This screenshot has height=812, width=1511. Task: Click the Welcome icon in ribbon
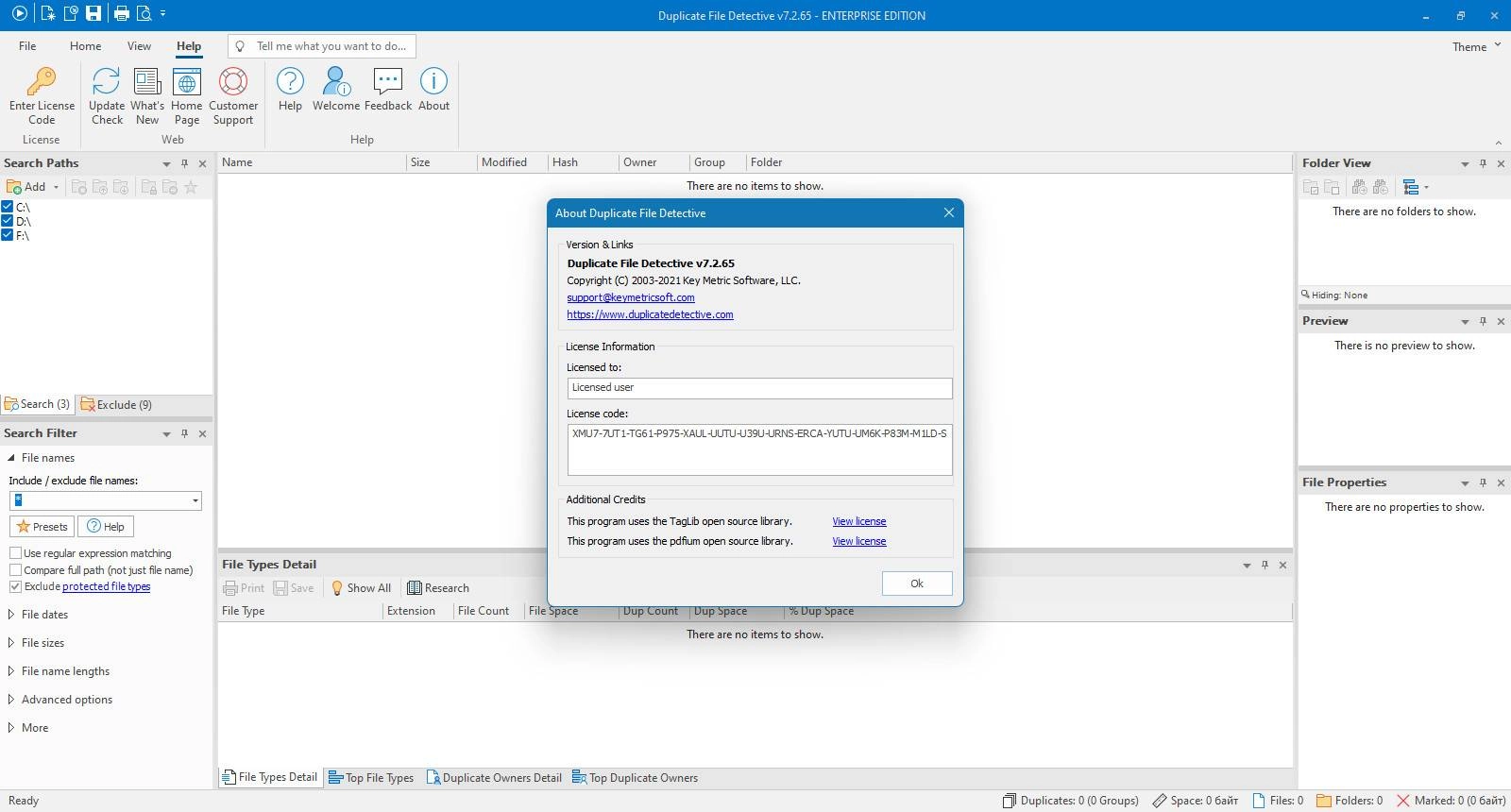click(x=336, y=90)
